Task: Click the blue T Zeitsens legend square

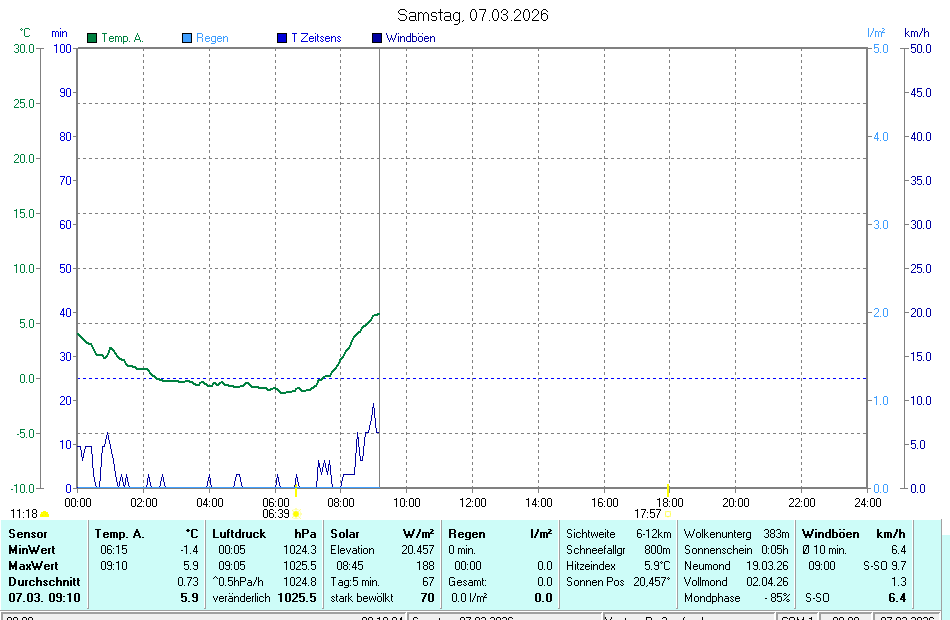Action: (x=281, y=38)
